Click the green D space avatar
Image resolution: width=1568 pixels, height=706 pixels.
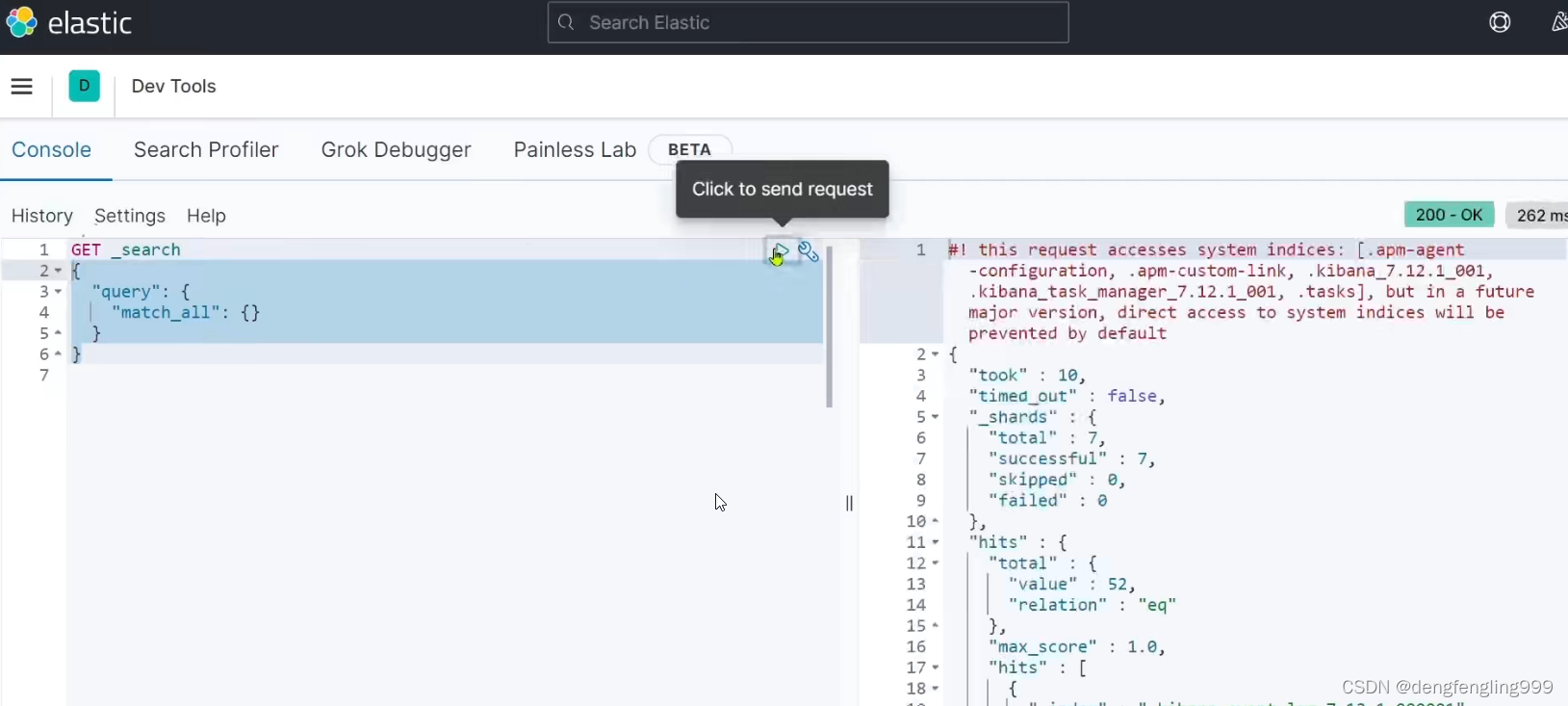click(x=85, y=86)
